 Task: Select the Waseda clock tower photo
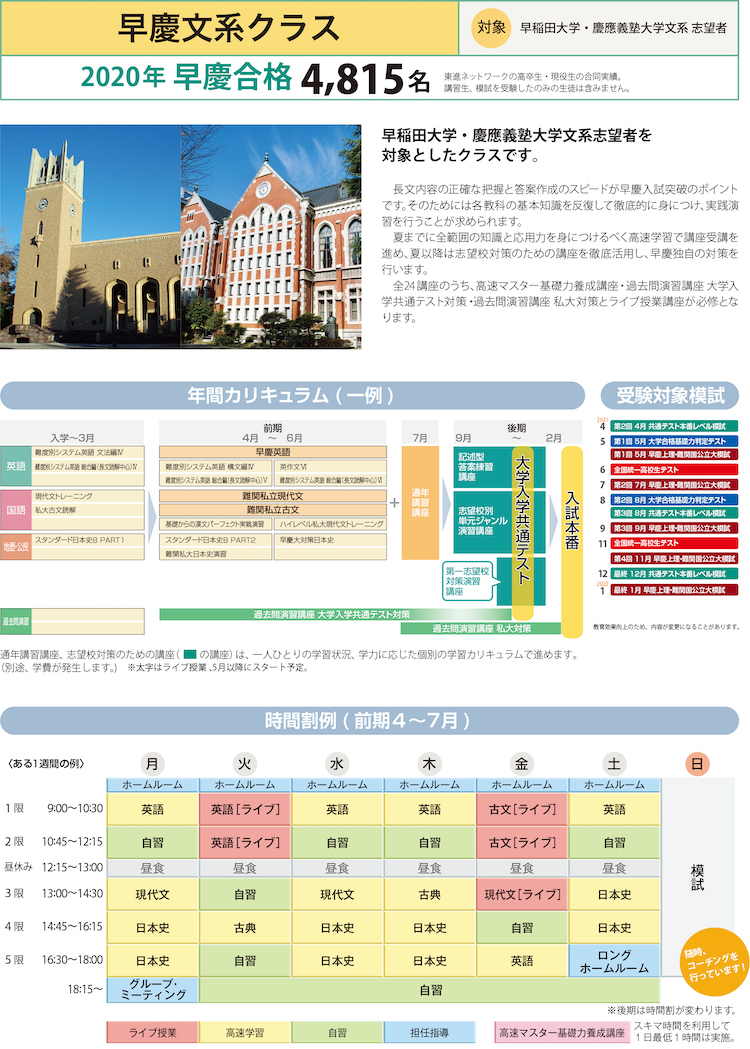point(90,237)
